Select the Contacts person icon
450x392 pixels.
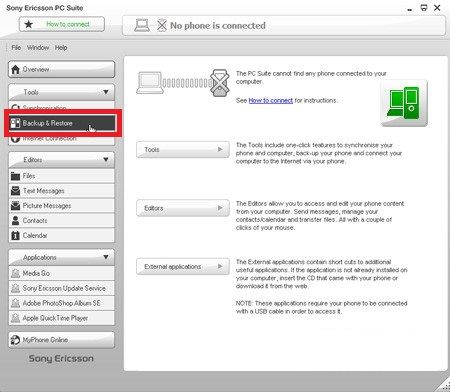click(x=15, y=221)
